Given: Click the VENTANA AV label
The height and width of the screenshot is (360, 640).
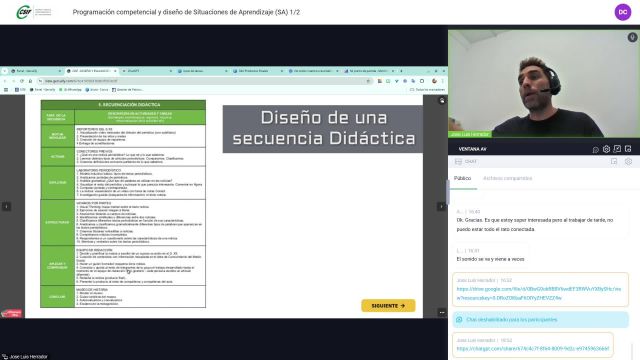Looking at the screenshot, I should (x=472, y=149).
